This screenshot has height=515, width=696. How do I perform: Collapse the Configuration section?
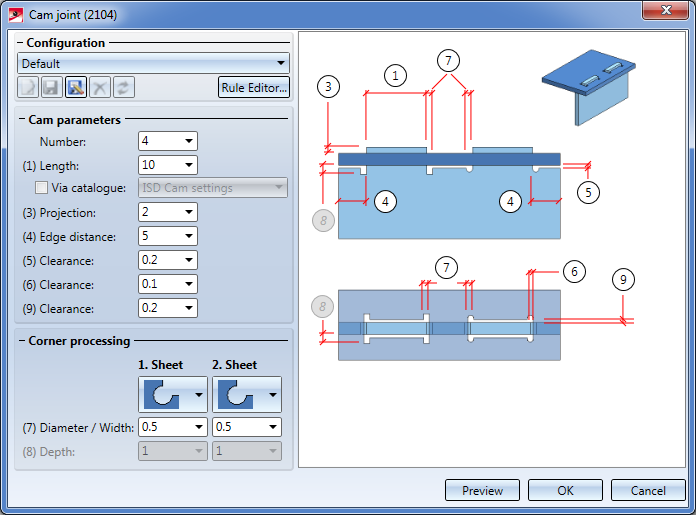[x=20, y=43]
